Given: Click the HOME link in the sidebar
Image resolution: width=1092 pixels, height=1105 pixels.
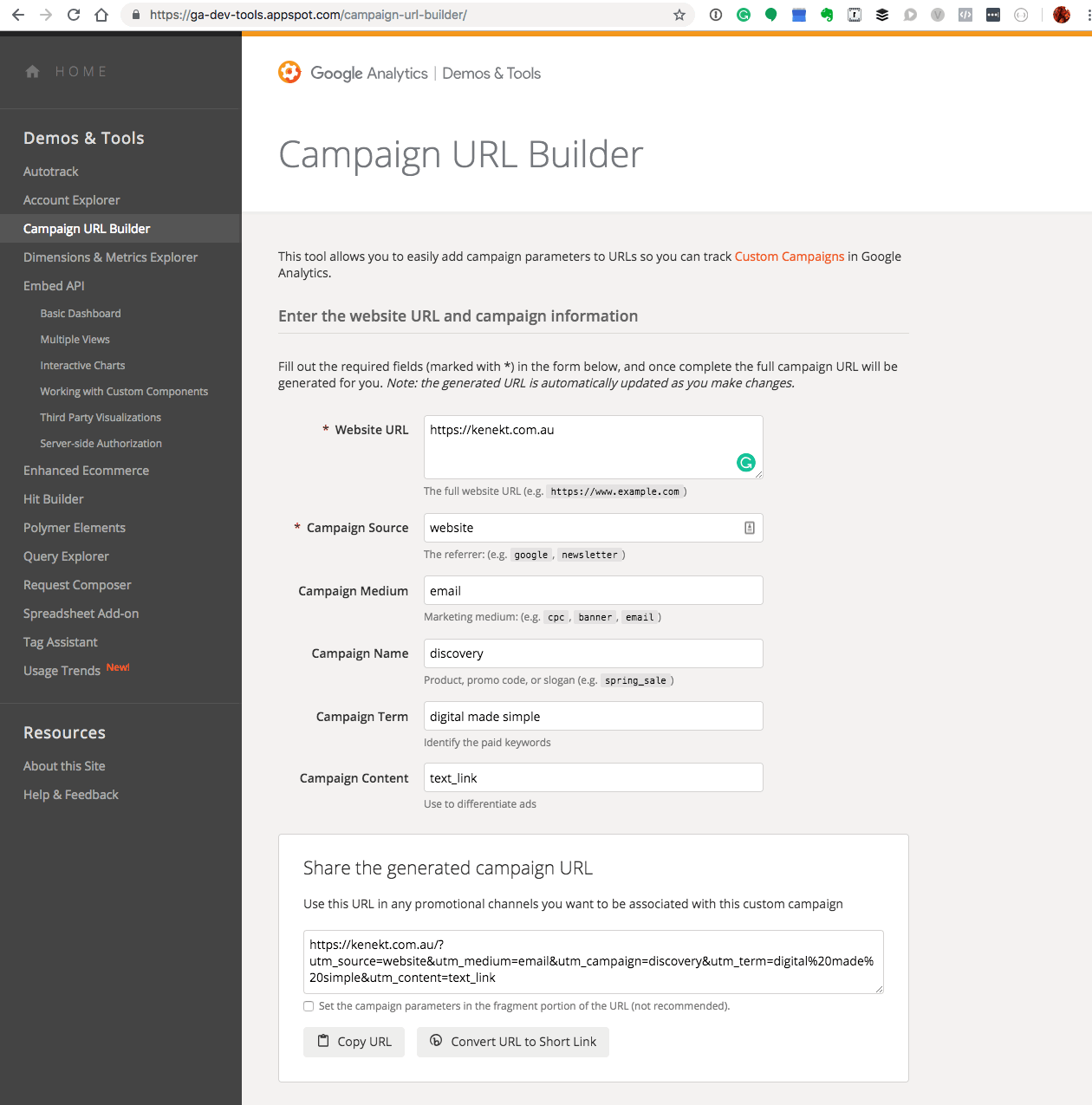Looking at the screenshot, I should [81, 72].
